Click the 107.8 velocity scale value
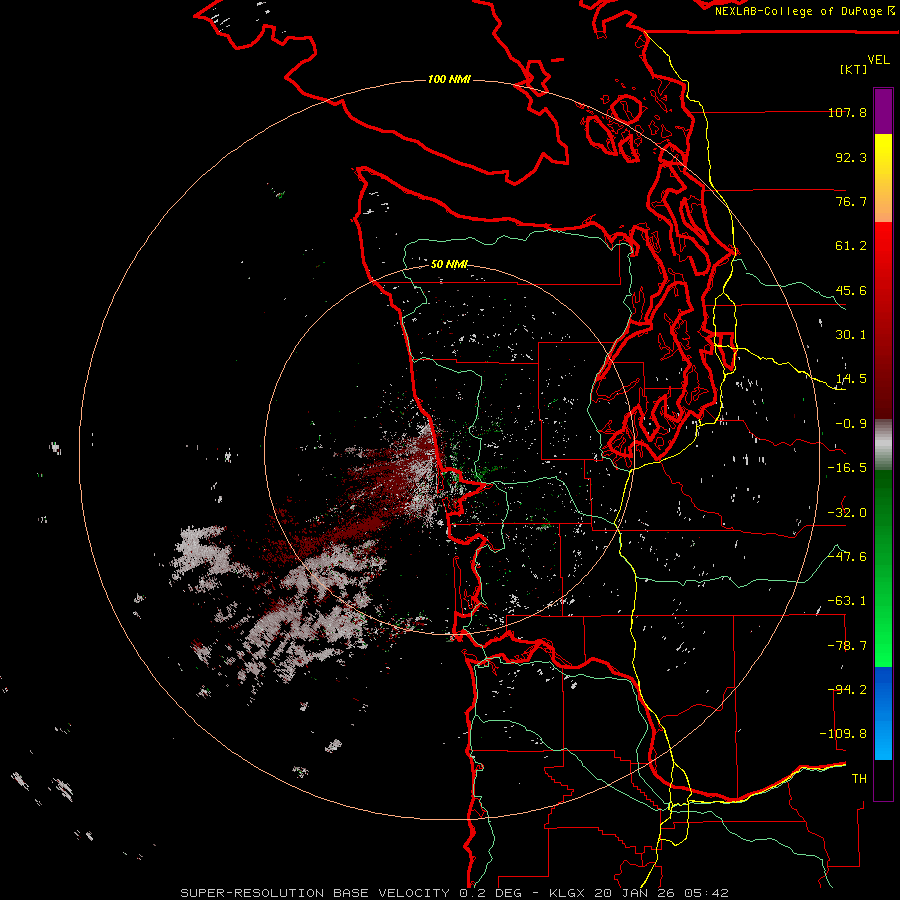Screen dimensions: 900x900 [847, 112]
